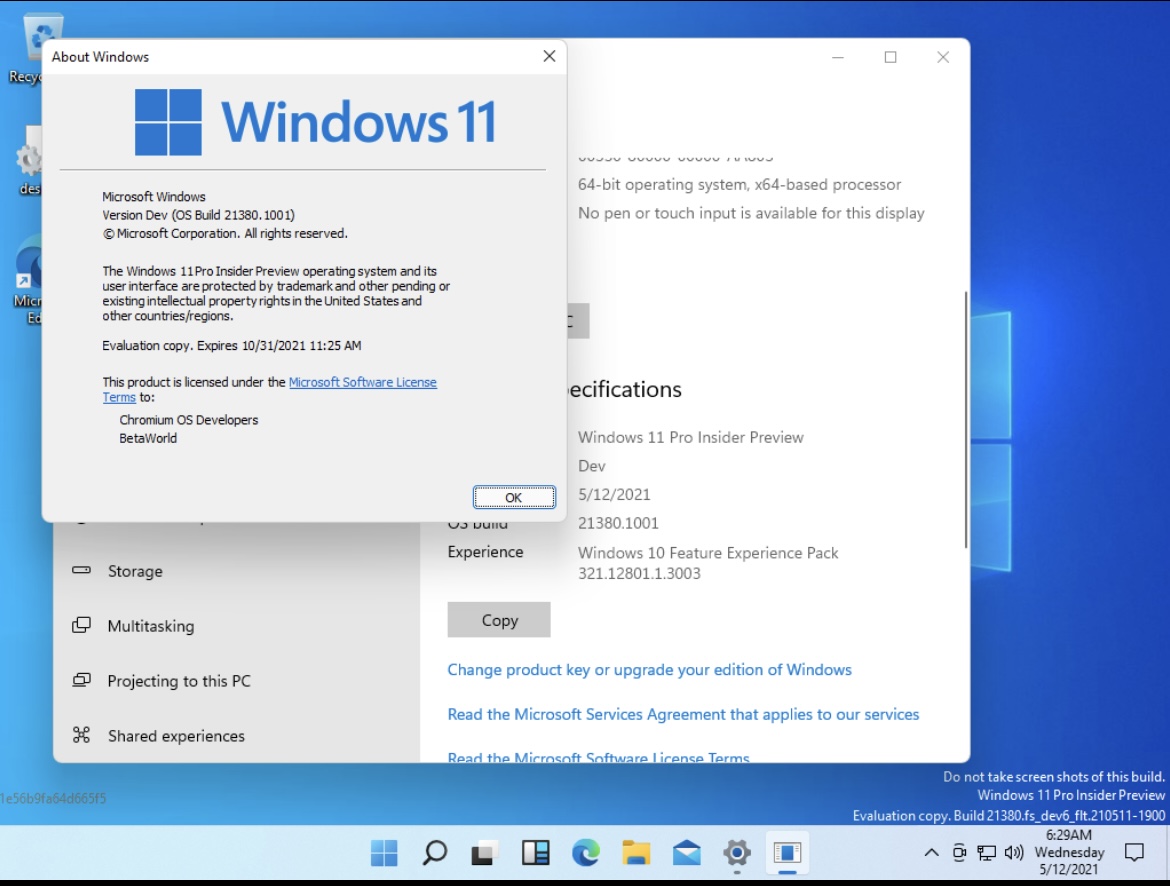Open Change product key or upgrade link
Image resolution: width=1170 pixels, height=886 pixels.
(x=649, y=670)
